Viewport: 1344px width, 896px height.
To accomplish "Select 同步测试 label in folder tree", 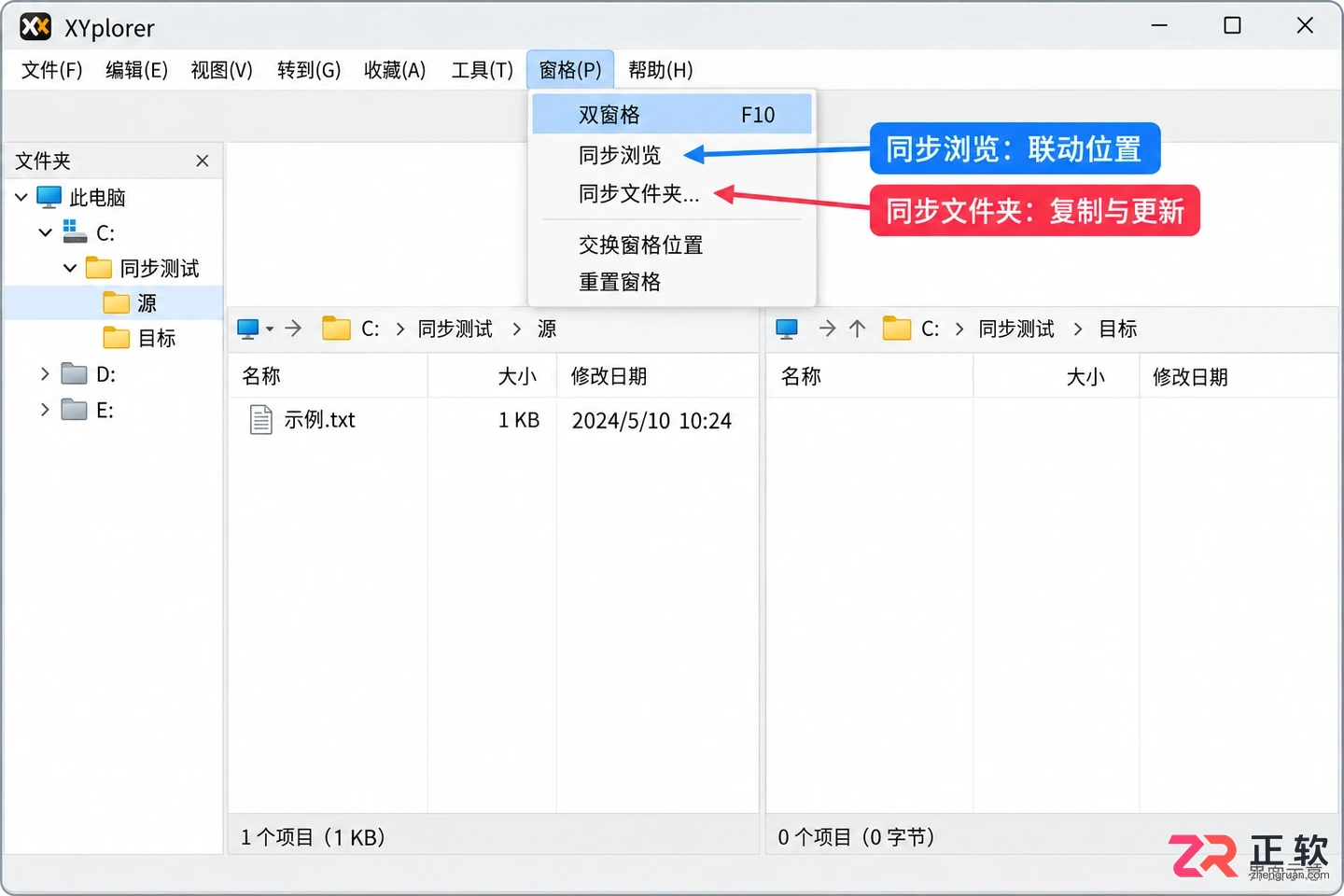I will (x=160, y=268).
